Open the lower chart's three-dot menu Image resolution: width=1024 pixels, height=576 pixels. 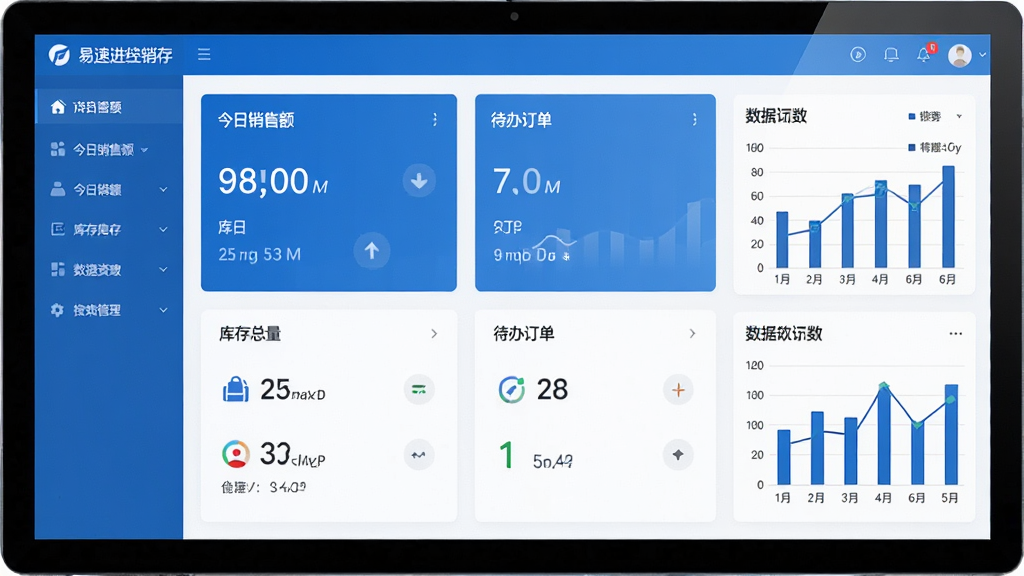(955, 334)
